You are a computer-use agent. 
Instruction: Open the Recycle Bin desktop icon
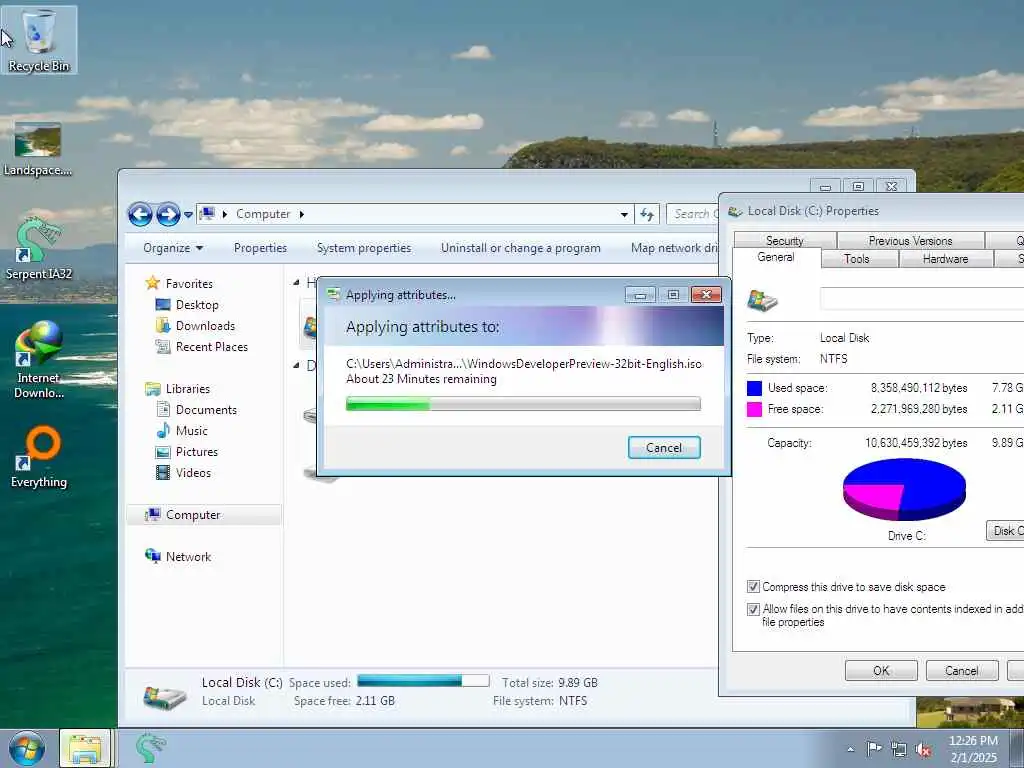pos(39,40)
